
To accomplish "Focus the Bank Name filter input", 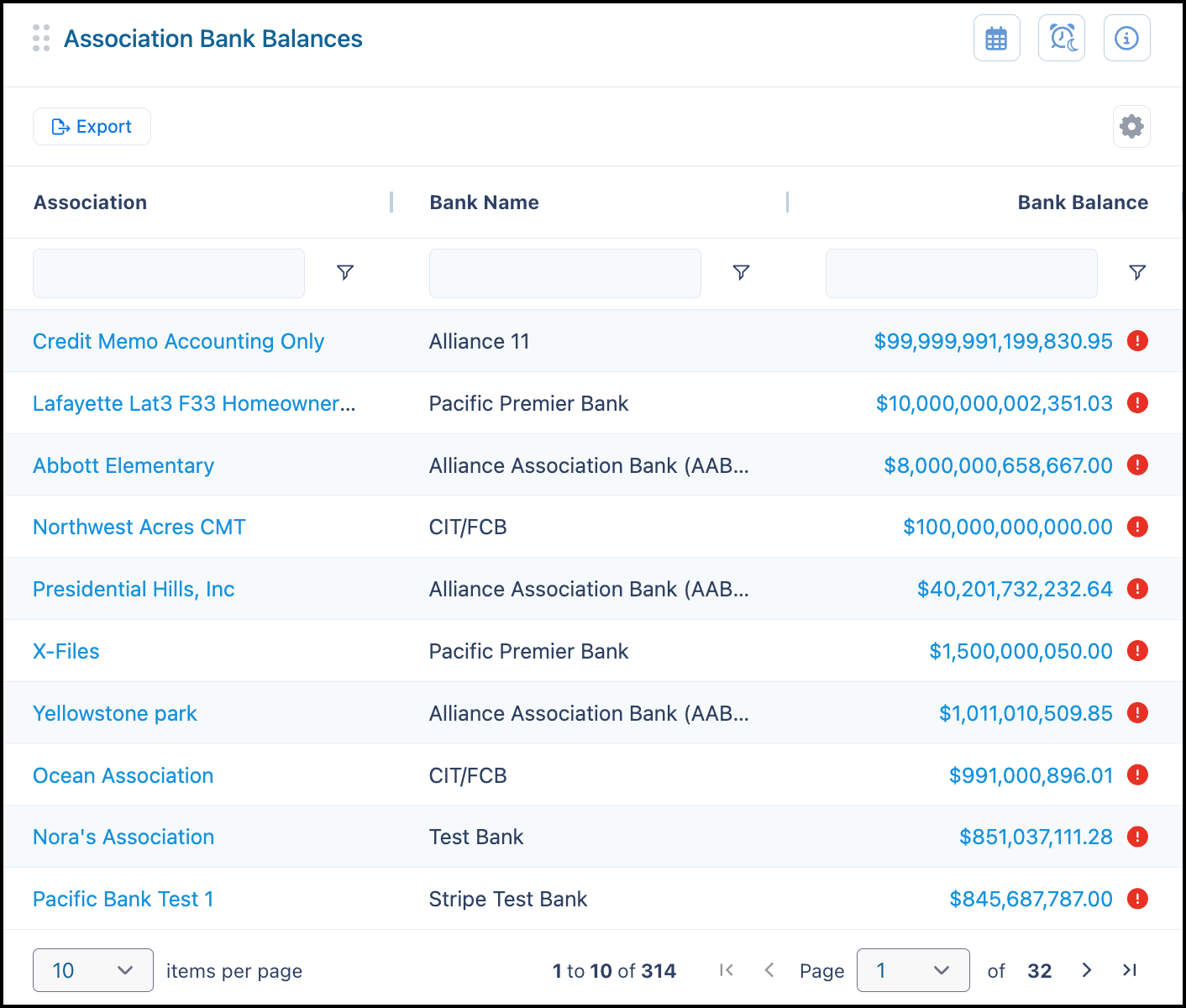I will pos(565,273).
